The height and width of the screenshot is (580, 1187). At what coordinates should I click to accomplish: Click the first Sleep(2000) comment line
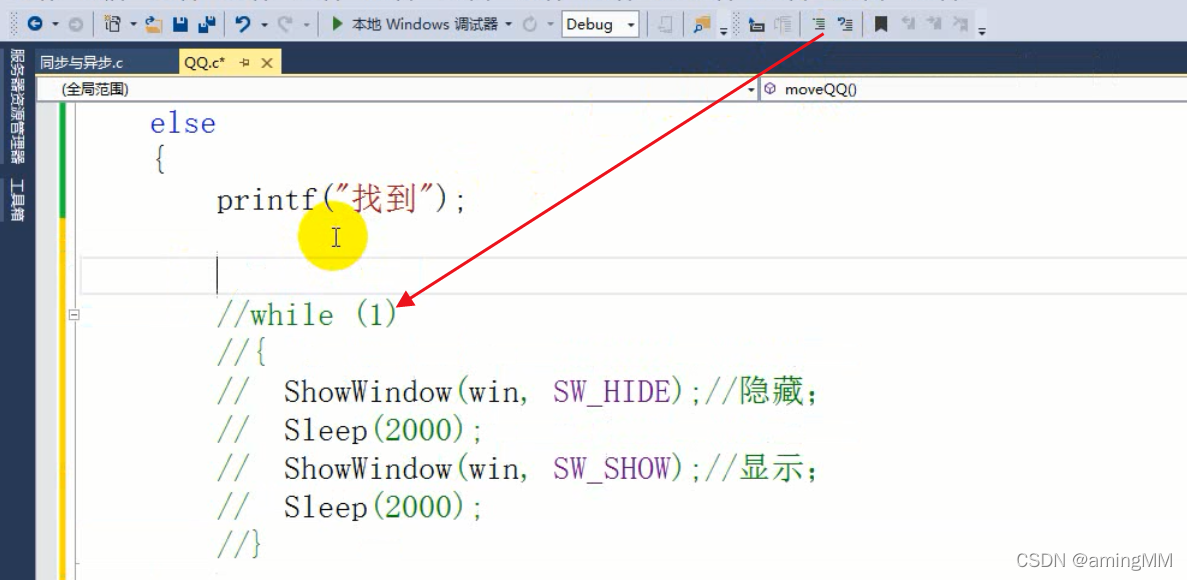[350, 431]
